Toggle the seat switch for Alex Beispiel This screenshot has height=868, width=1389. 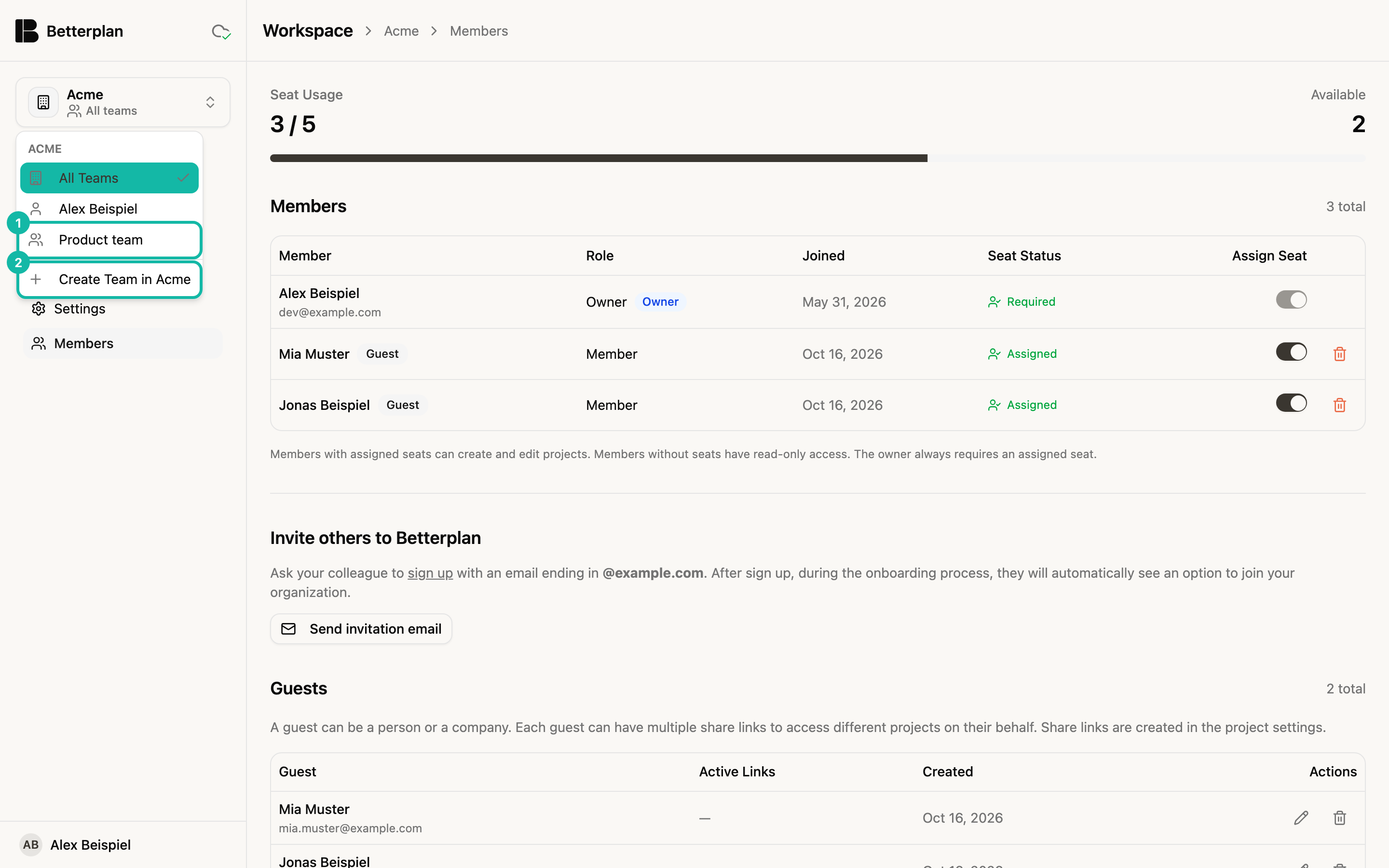(1291, 299)
